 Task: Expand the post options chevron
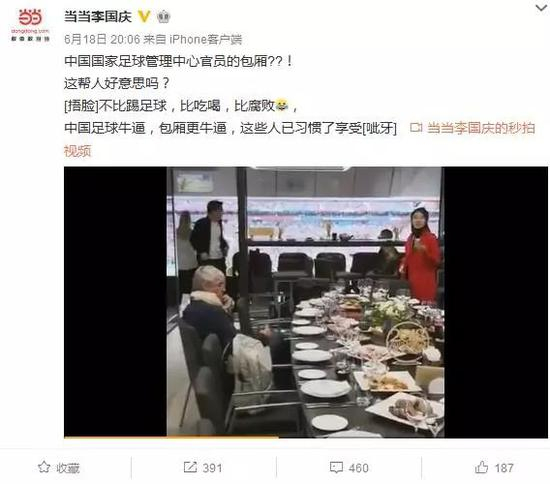(542, 8)
